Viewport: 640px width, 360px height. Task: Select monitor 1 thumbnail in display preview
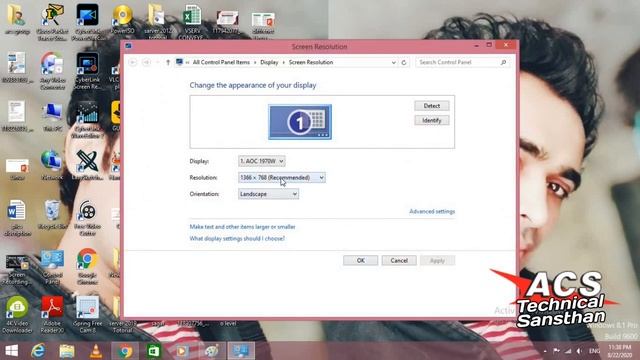[300, 122]
